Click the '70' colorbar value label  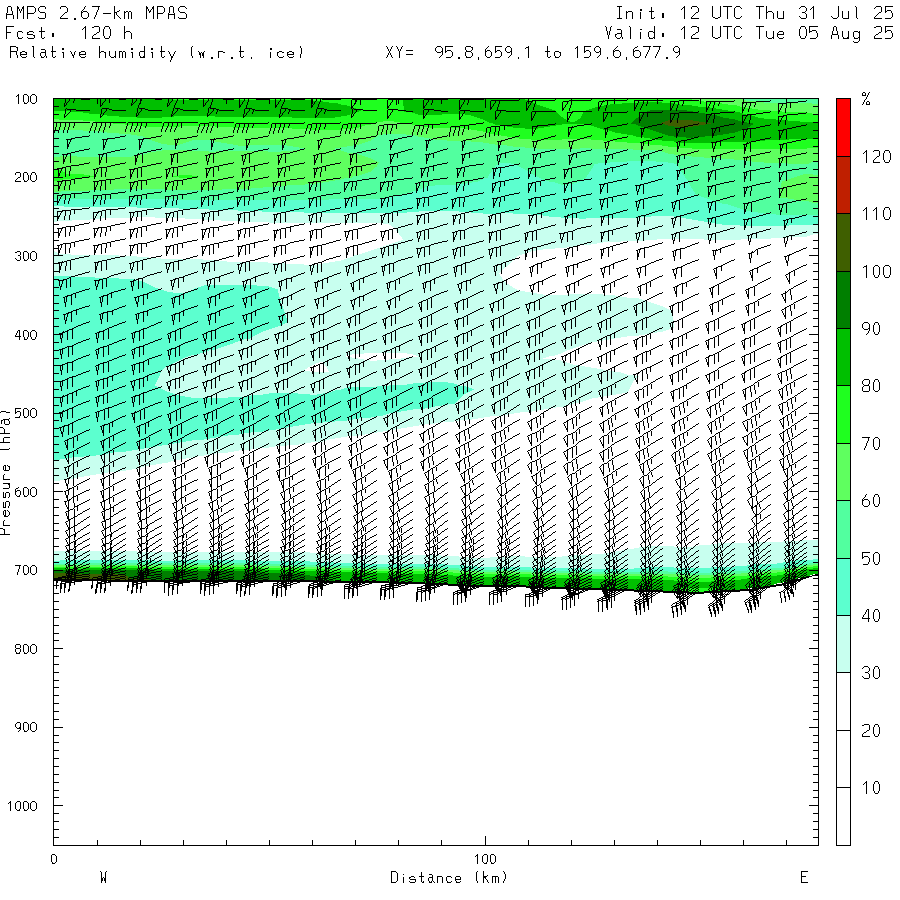(871, 443)
